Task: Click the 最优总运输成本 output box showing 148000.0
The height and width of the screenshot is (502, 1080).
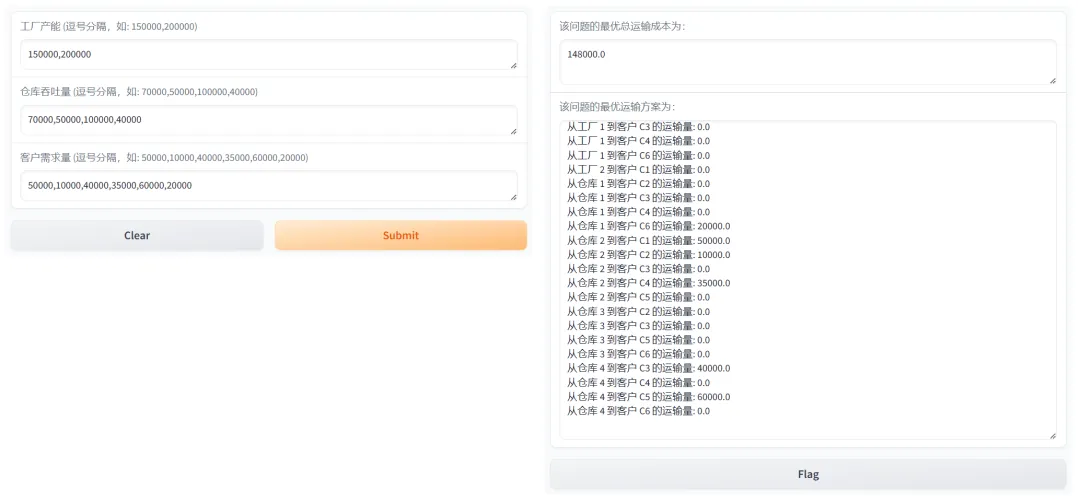Action: pyautogui.click(x=808, y=62)
